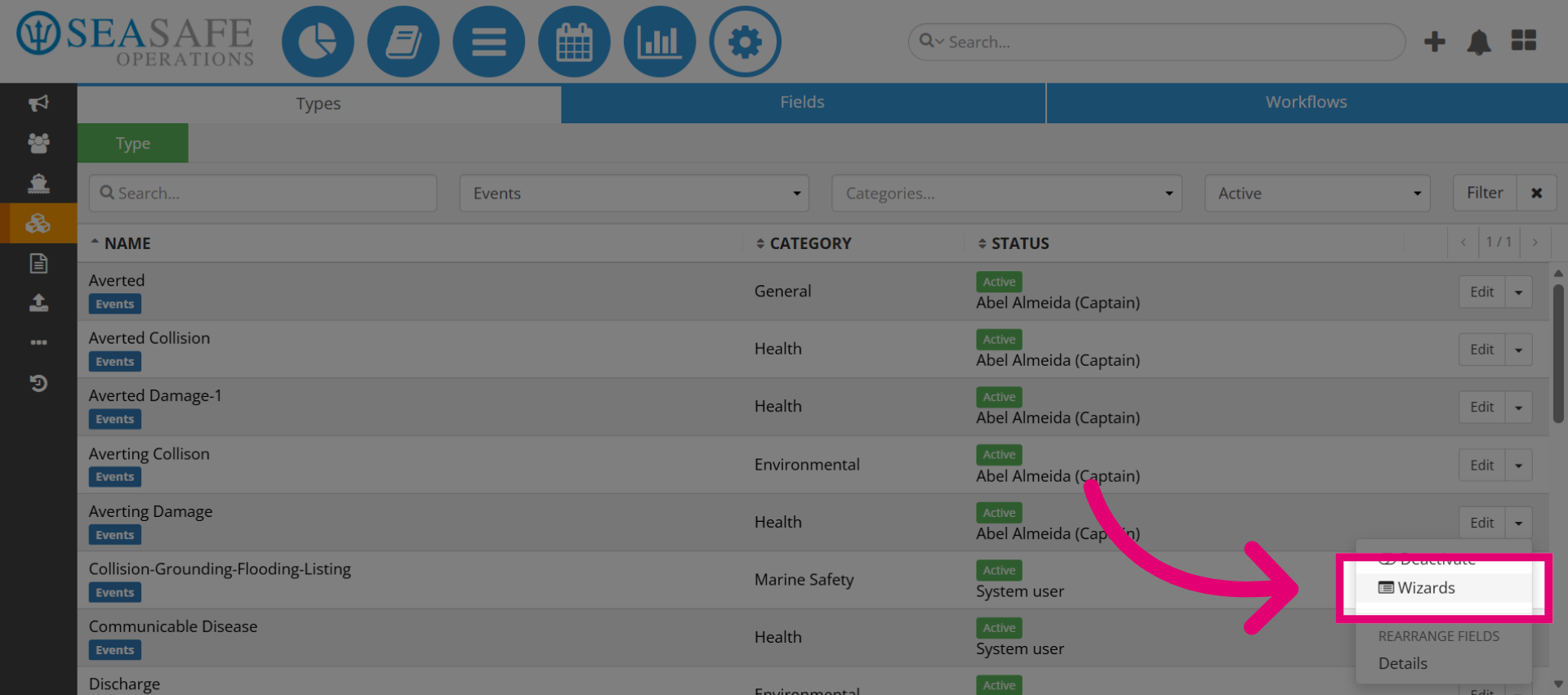The height and width of the screenshot is (695, 1568).
Task: Open the list menu circle icon
Action: coord(488,42)
